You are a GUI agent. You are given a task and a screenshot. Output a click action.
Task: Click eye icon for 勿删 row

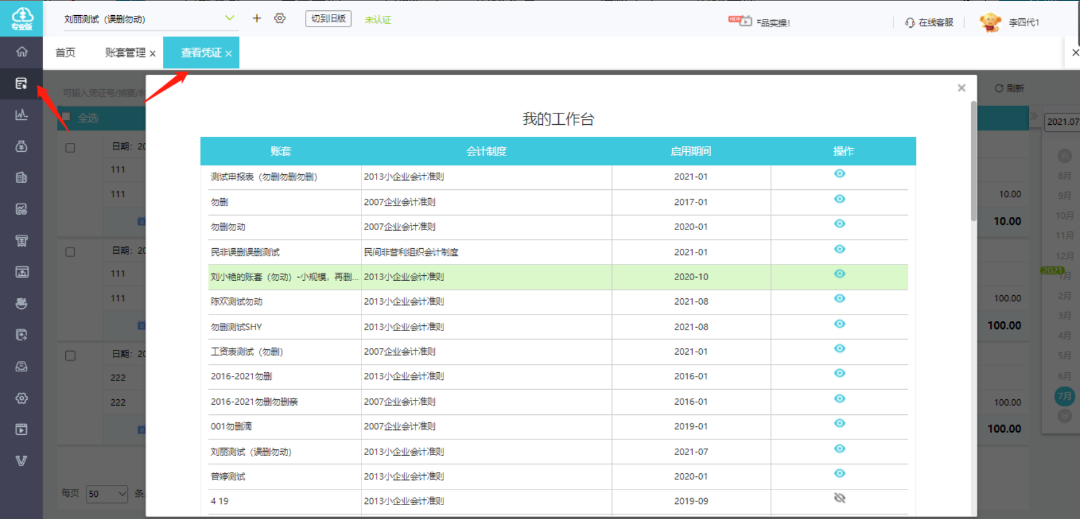coord(839,199)
